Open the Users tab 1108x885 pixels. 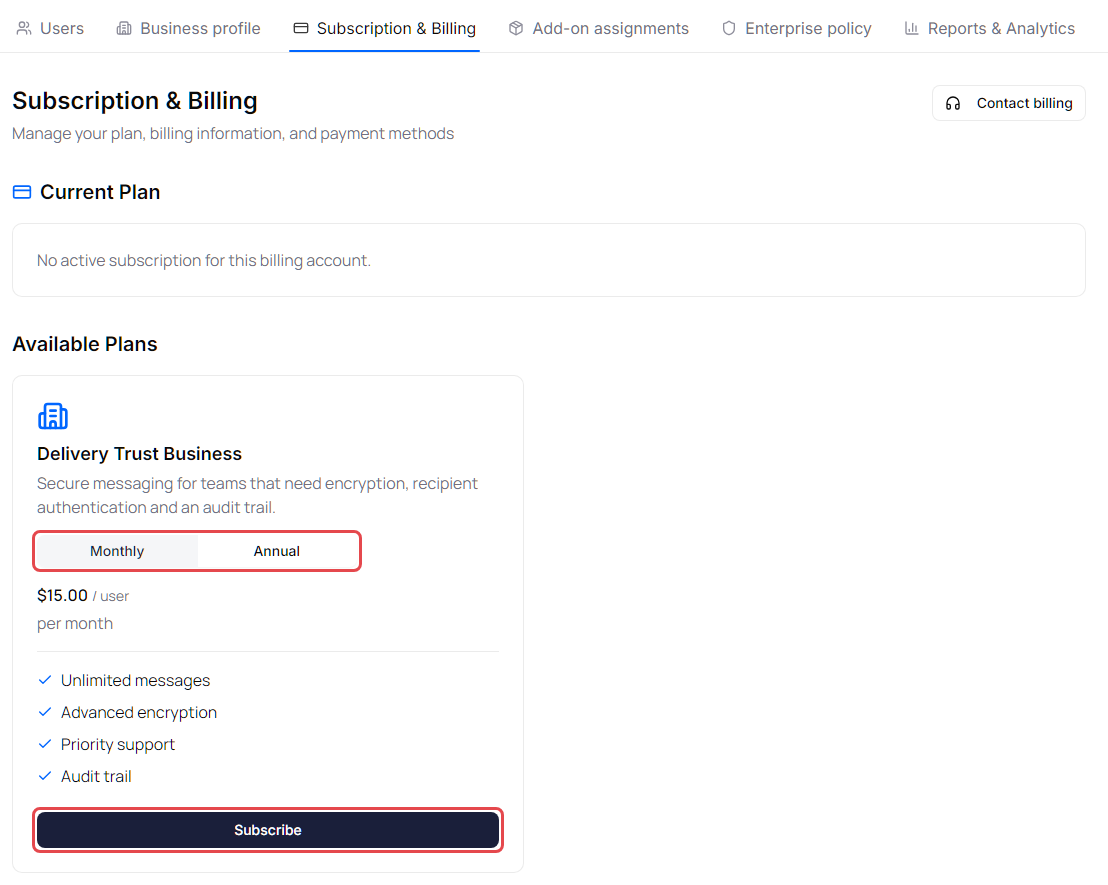click(49, 28)
